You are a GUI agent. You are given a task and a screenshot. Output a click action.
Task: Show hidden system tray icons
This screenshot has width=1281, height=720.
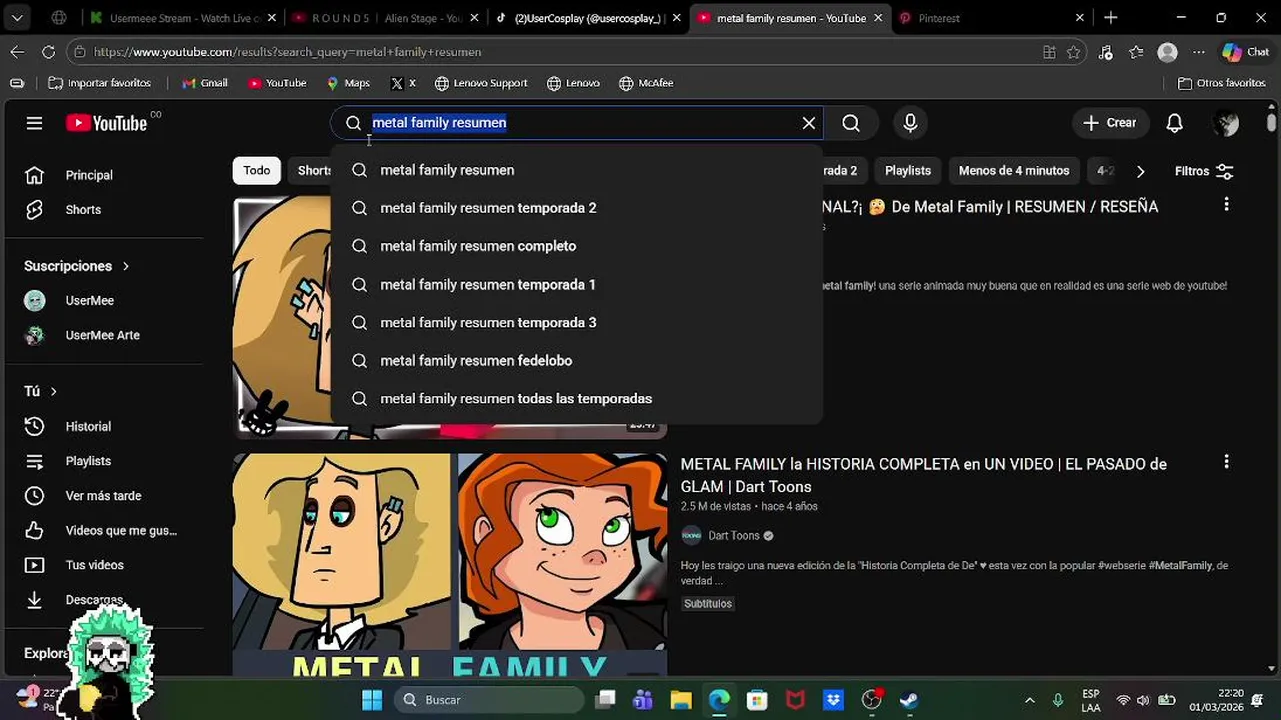1030,700
